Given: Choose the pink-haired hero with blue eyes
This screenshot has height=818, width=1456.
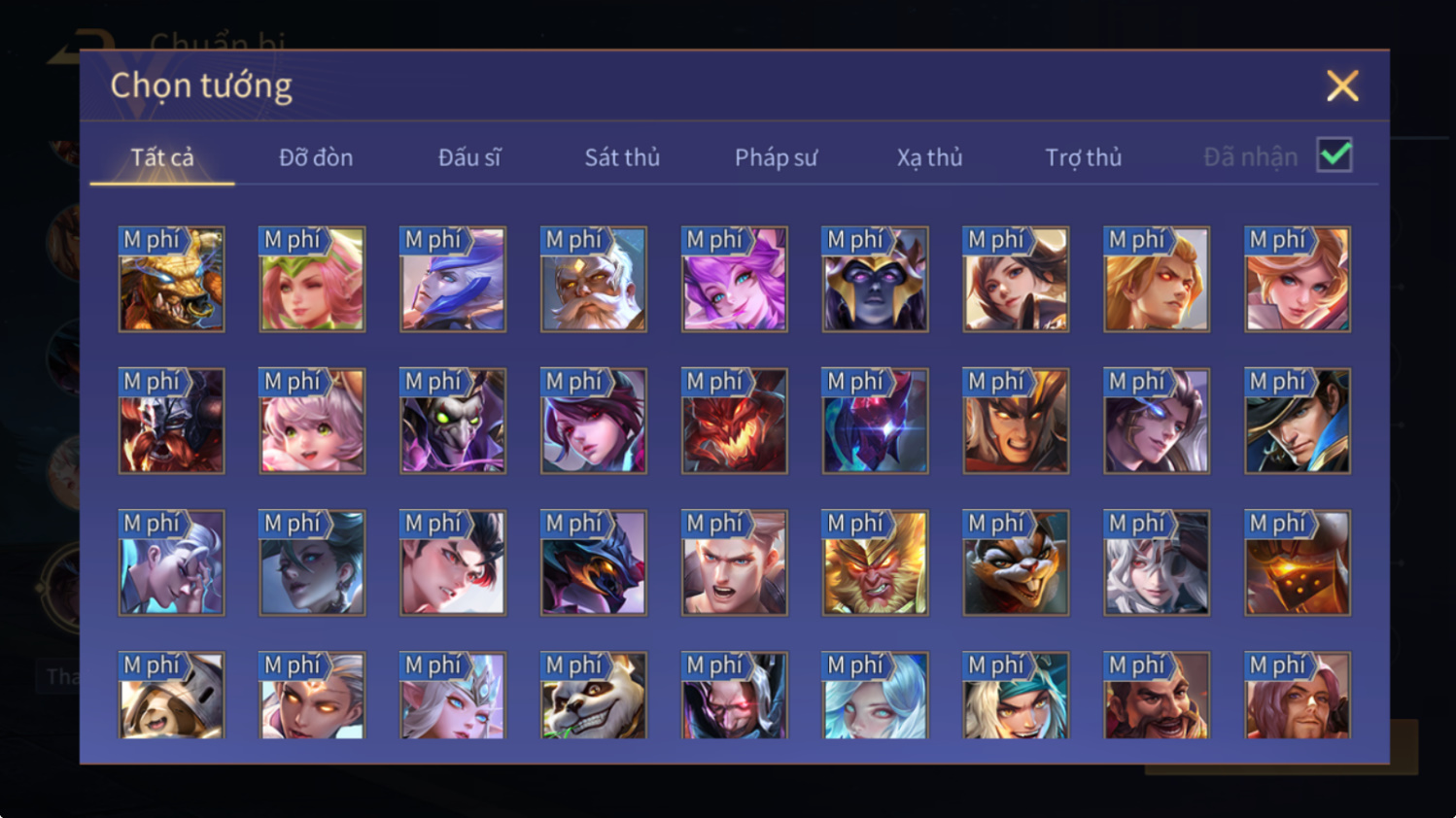Looking at the screenshot, I should tap(735, 280).
